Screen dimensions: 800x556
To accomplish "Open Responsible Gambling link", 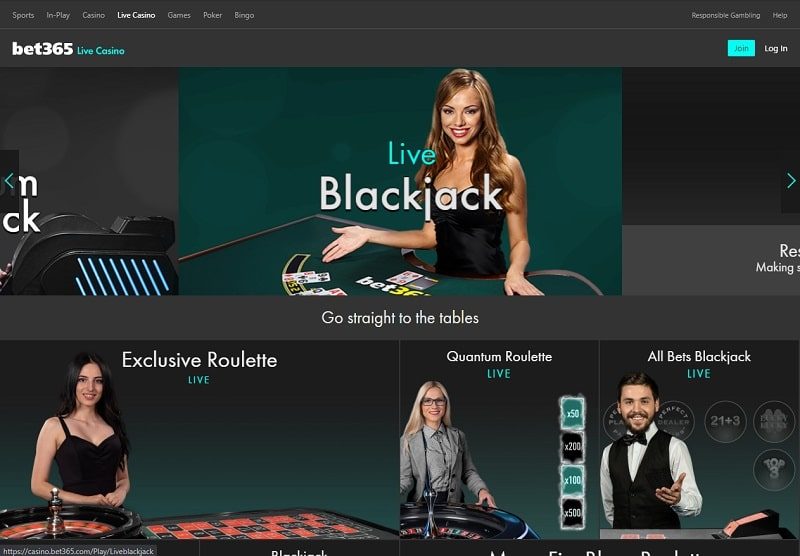I will [726, 15].
